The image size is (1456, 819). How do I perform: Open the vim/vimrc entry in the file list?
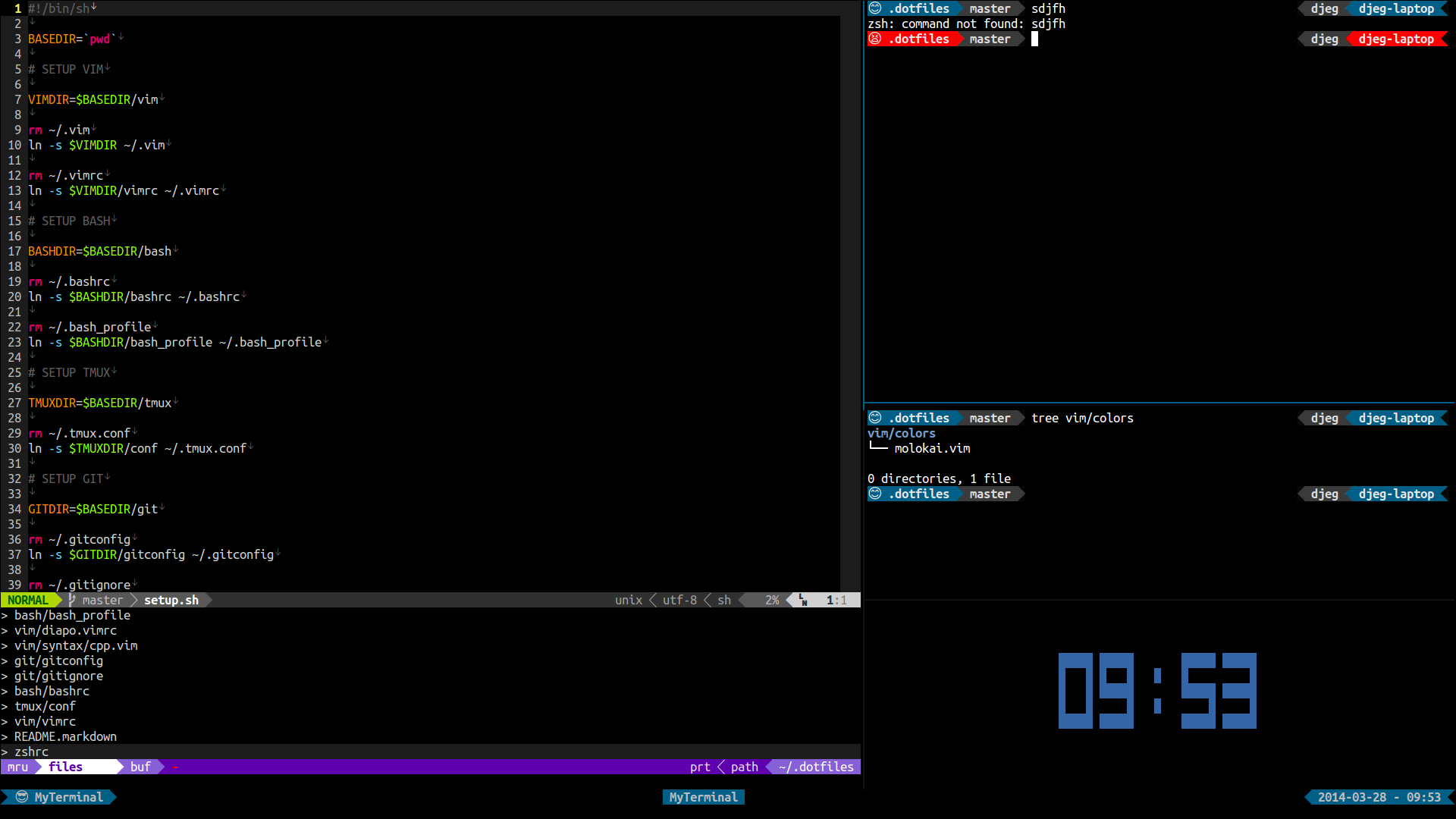click(45, 721)
